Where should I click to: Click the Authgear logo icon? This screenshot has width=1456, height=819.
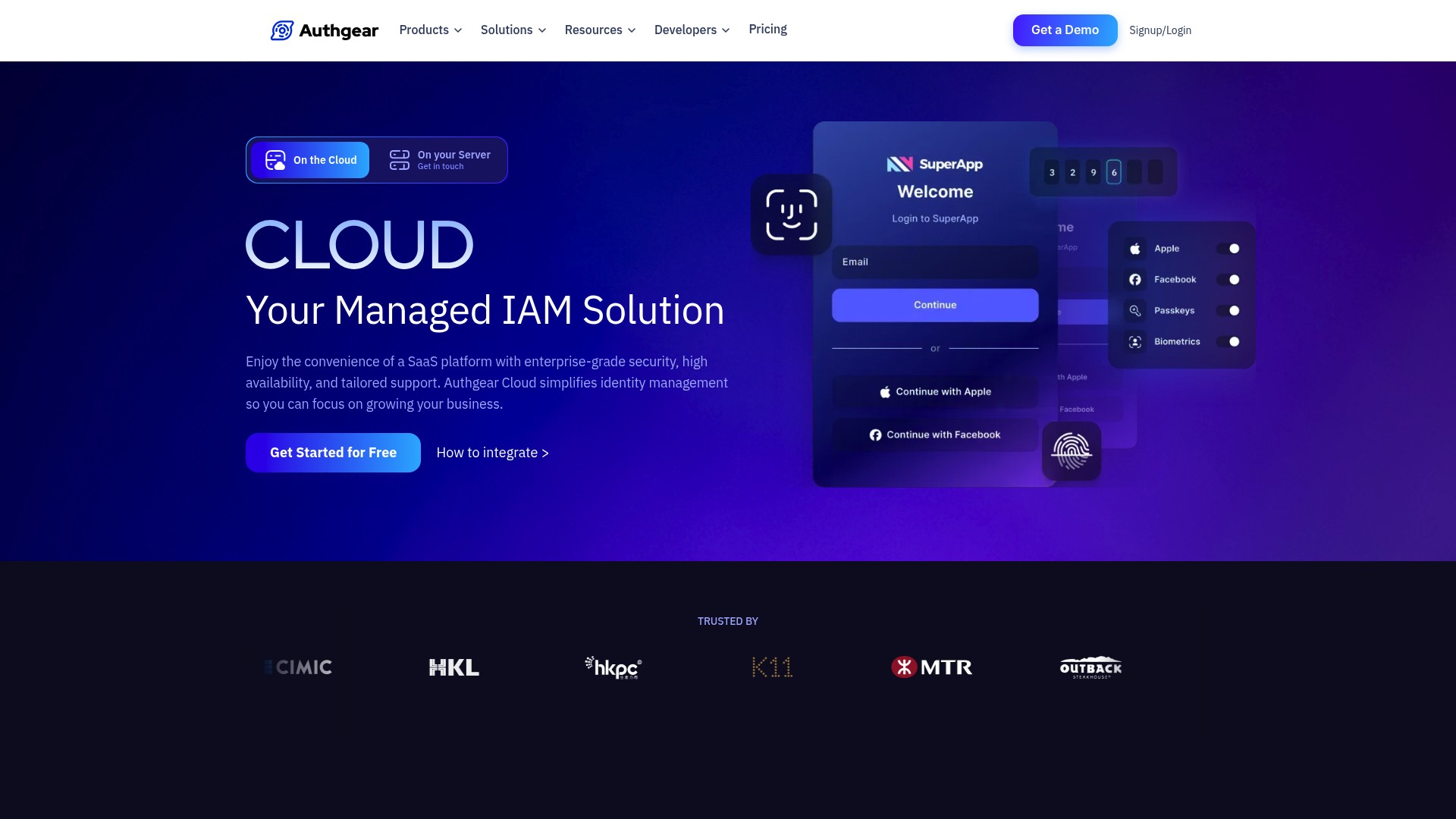pyautogui.click(x=282, y=30)
